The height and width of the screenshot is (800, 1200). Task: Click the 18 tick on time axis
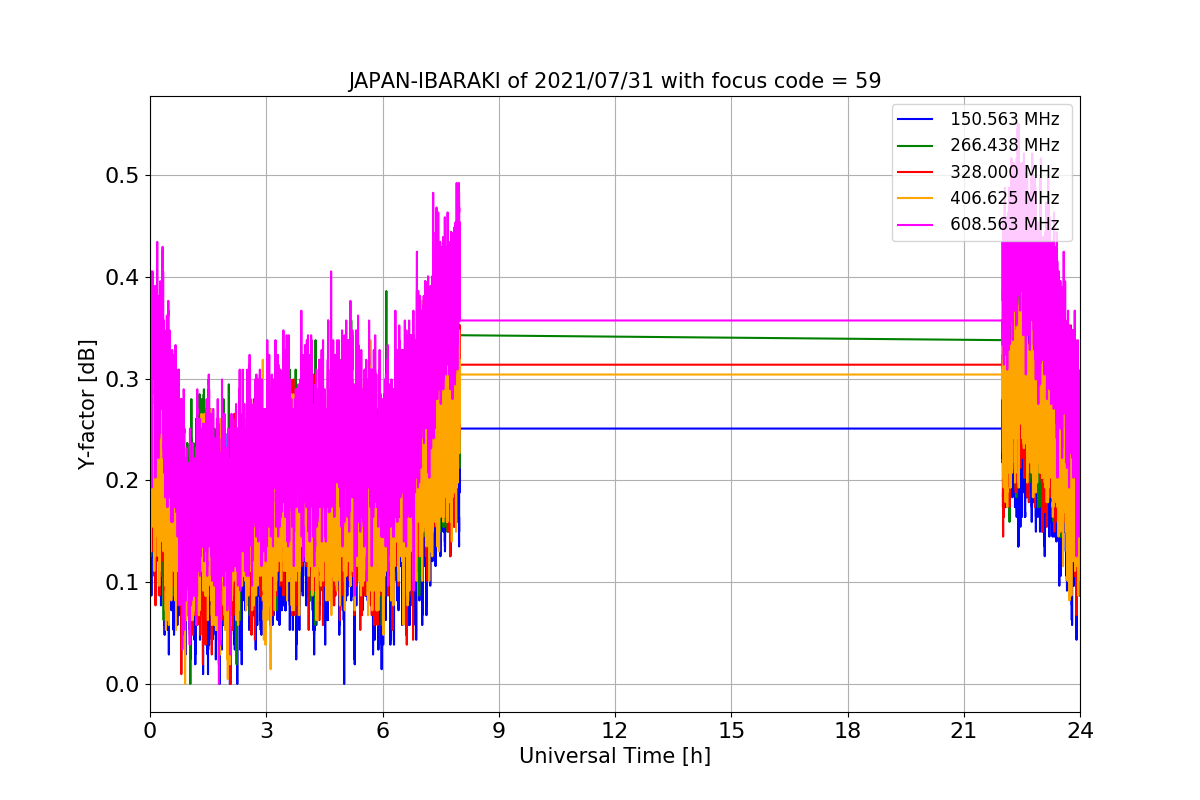pos(848,730)
